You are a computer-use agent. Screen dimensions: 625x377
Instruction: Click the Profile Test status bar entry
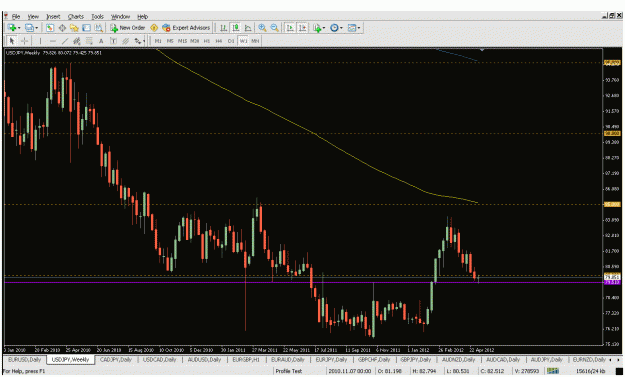coord(289,371)
